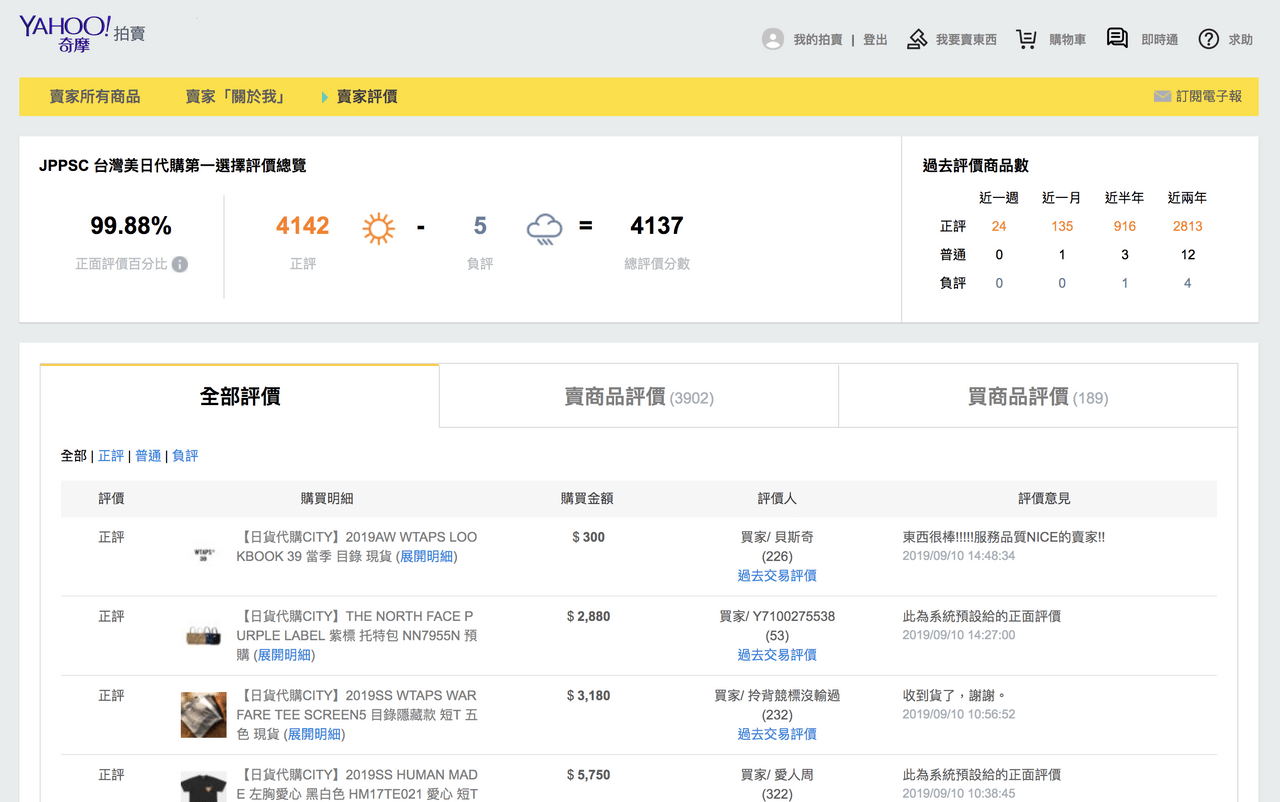
Task: Click the 近半年 positive count 916
Action: tap(1125, 226)
